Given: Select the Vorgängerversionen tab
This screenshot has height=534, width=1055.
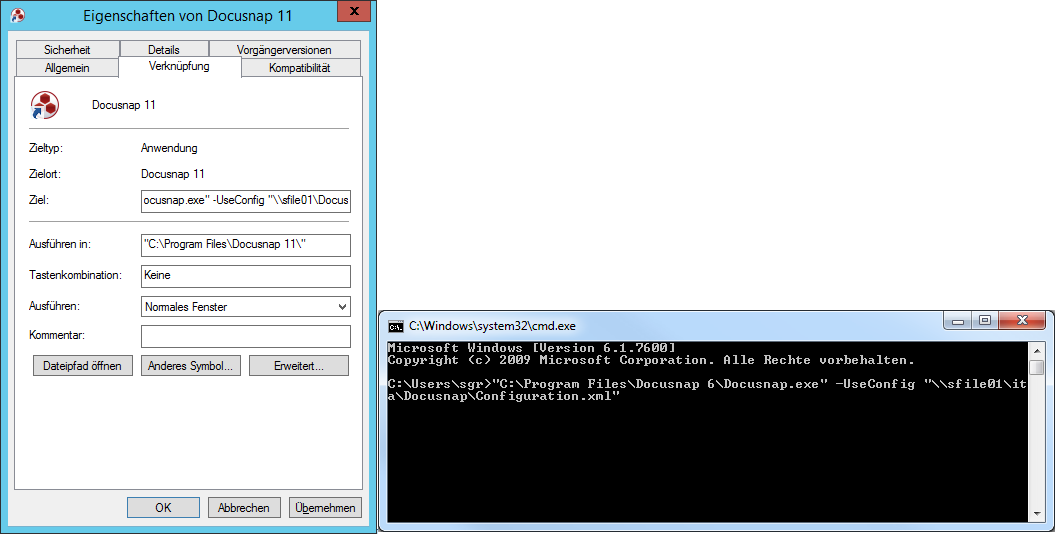Looking at the screenshot, I should click(x=285, y=50).
